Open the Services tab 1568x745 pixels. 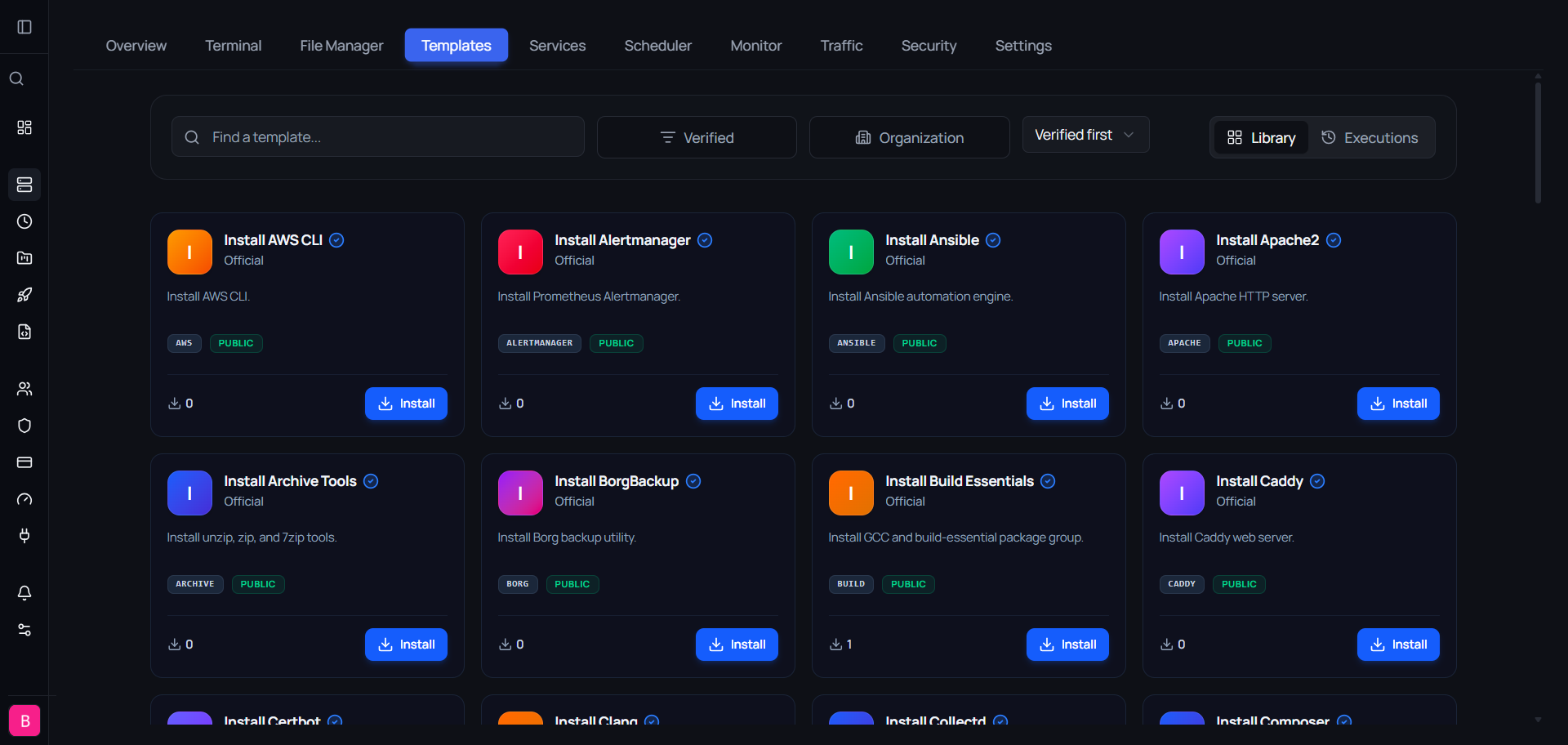pyautogui.click(x=558, y=46)
